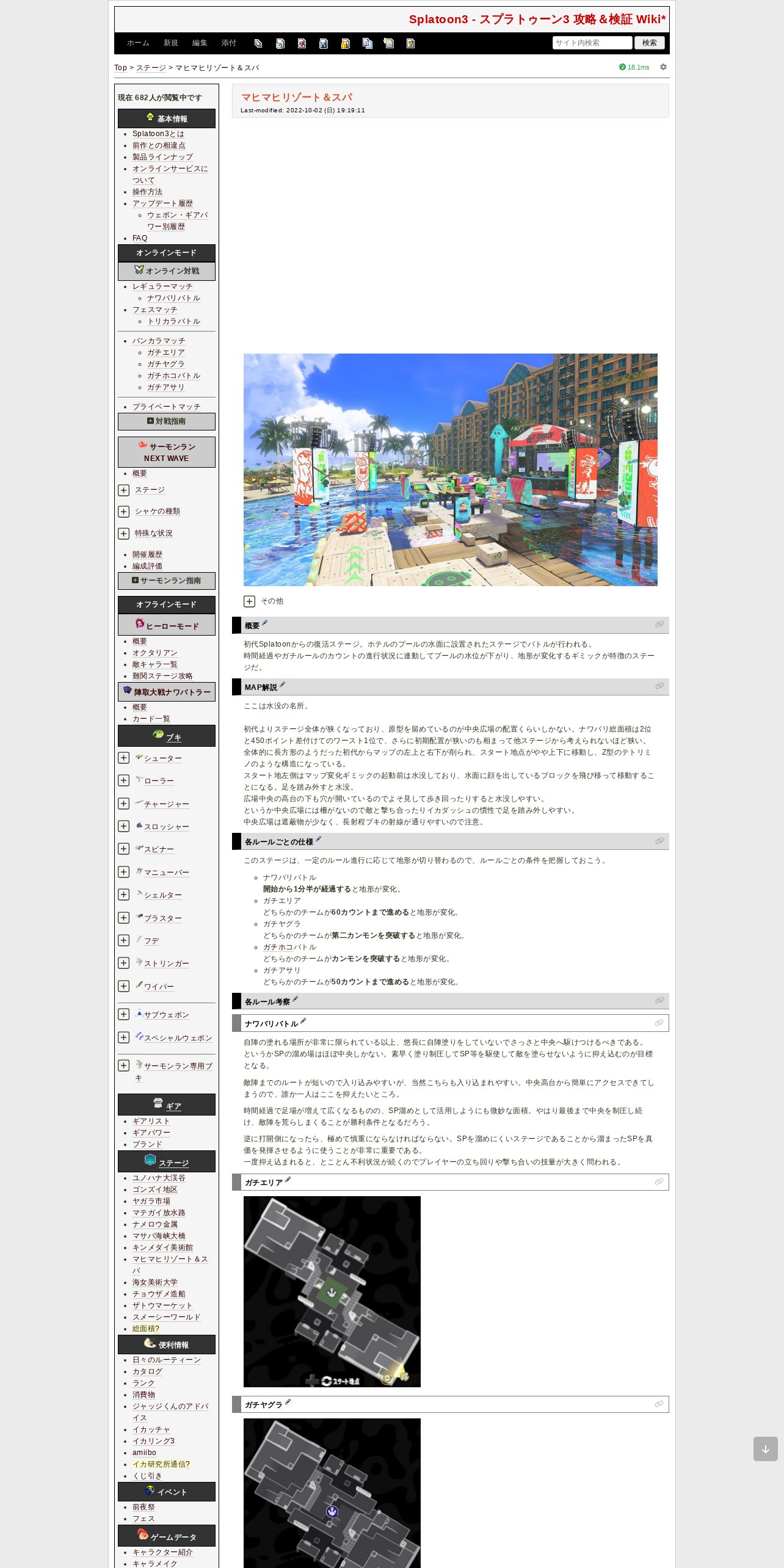Click the diff pages icon in toolbar
This screenshot has height=1568, width=784.
[258, 43]
